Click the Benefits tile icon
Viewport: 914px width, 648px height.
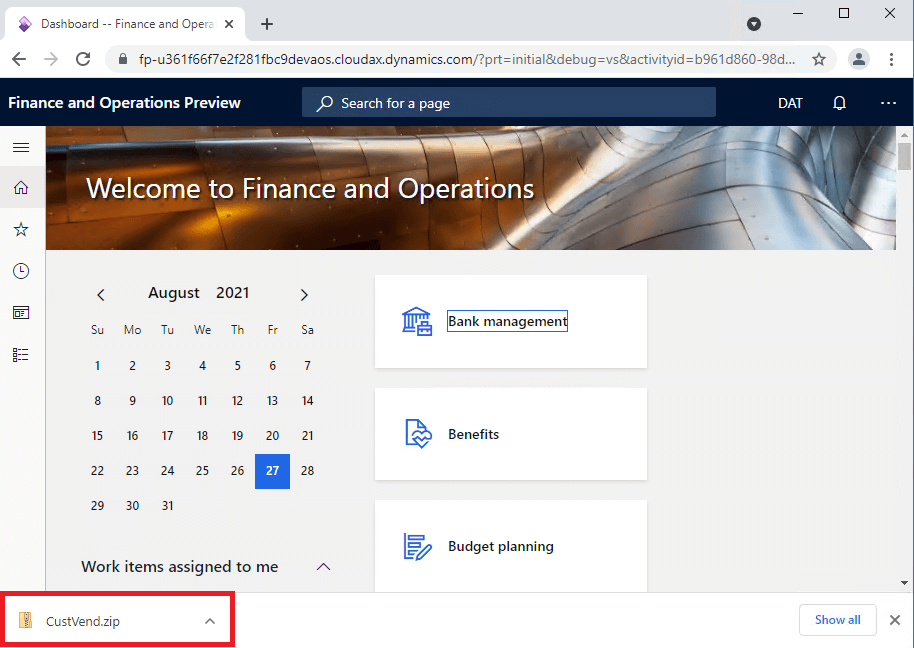click(x=418, y=434)
